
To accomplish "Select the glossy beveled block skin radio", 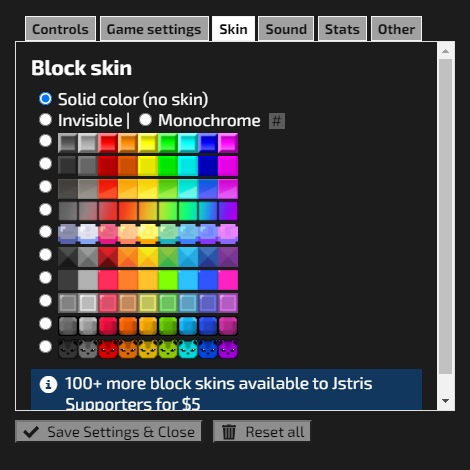I will pyautogui.click(x=45, y=141).
